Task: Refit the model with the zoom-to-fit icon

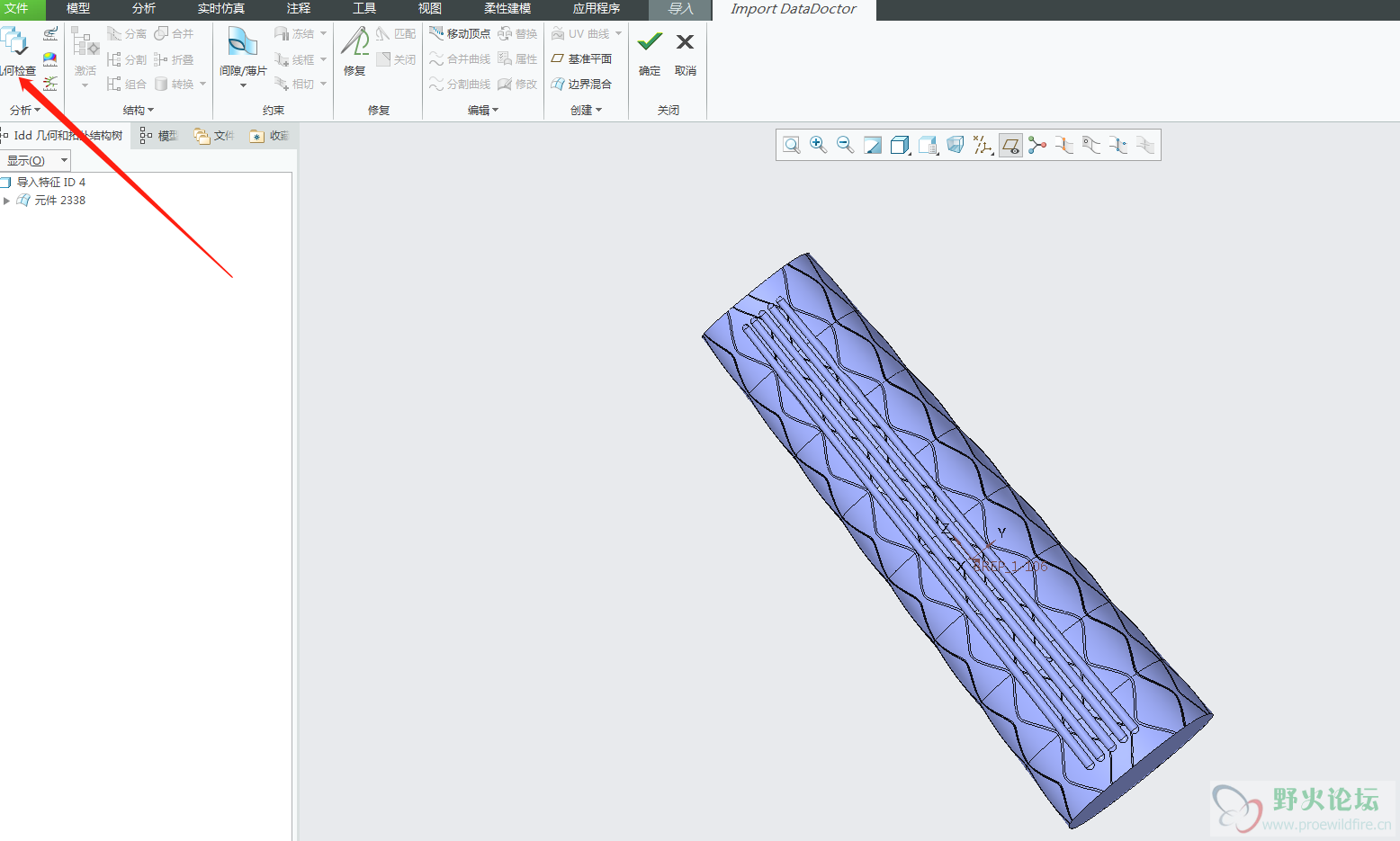Action: click(x=792, y=145)
